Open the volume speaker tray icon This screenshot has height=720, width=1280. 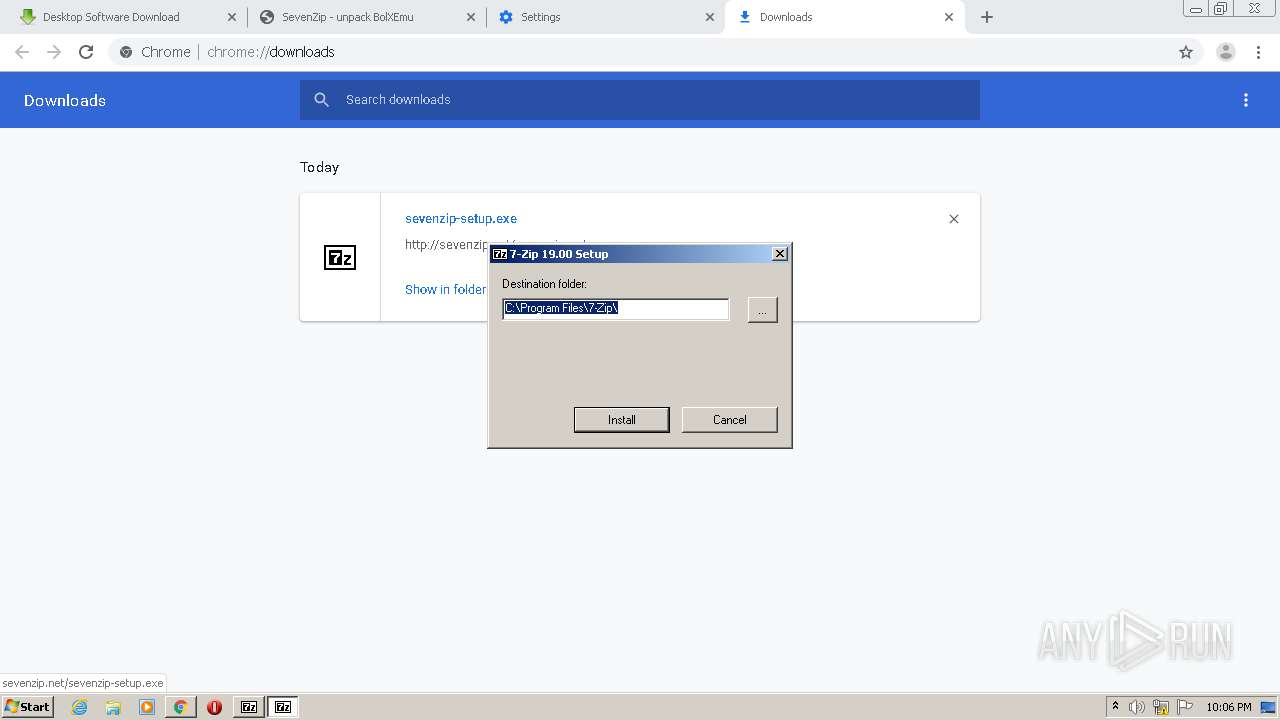pos(1137,707)
